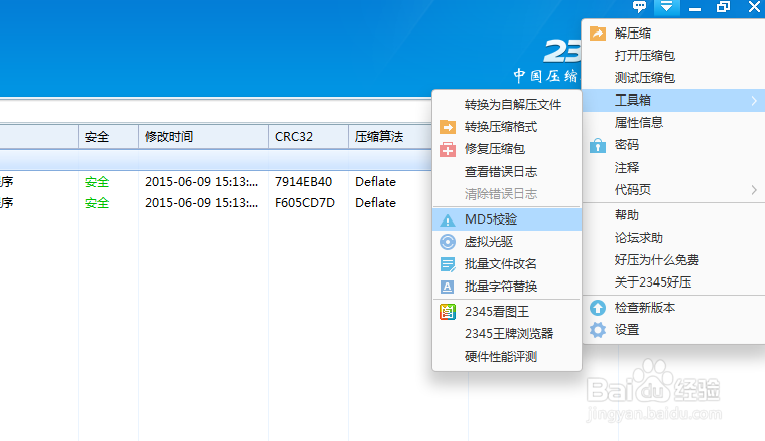Click the orange arrow icon beside 转换压缩格式

448,127
